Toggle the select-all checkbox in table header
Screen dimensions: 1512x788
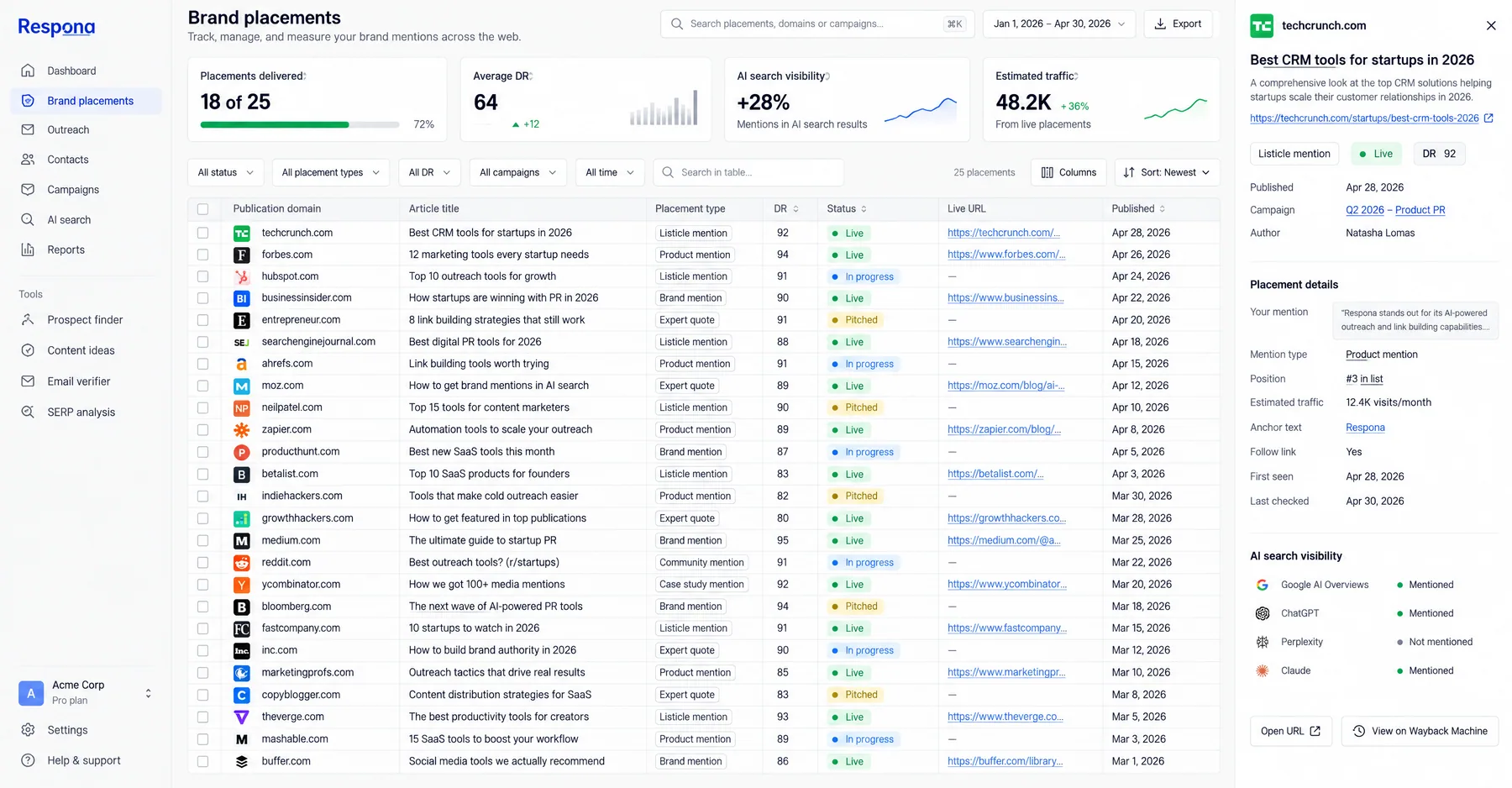[202, 209]
